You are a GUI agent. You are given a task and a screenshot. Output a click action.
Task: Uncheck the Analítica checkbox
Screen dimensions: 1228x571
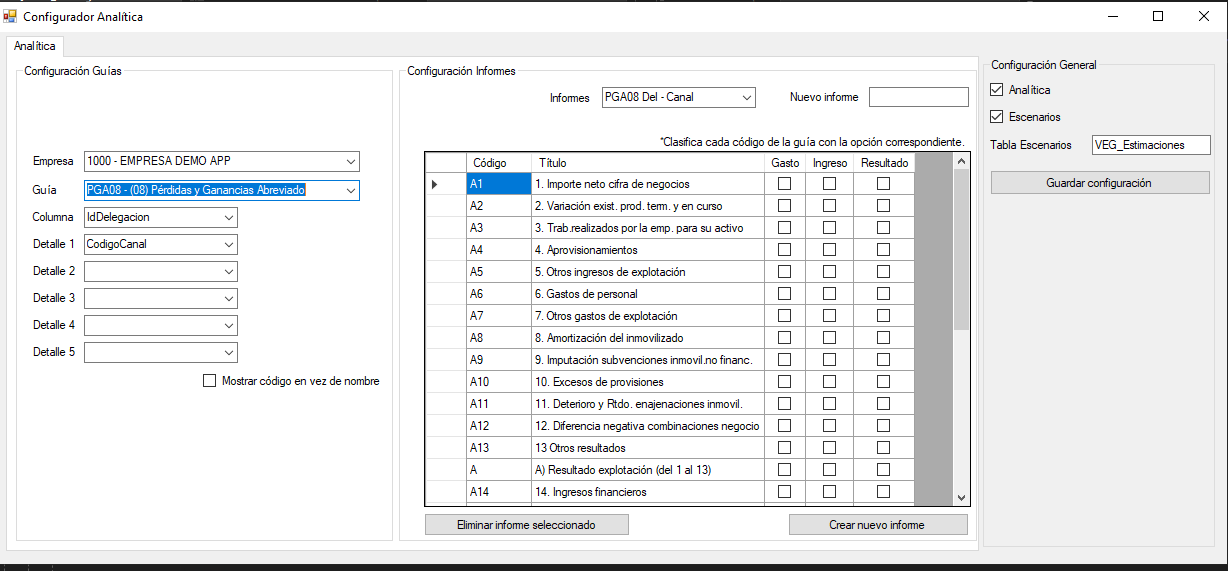coord(996,90)
